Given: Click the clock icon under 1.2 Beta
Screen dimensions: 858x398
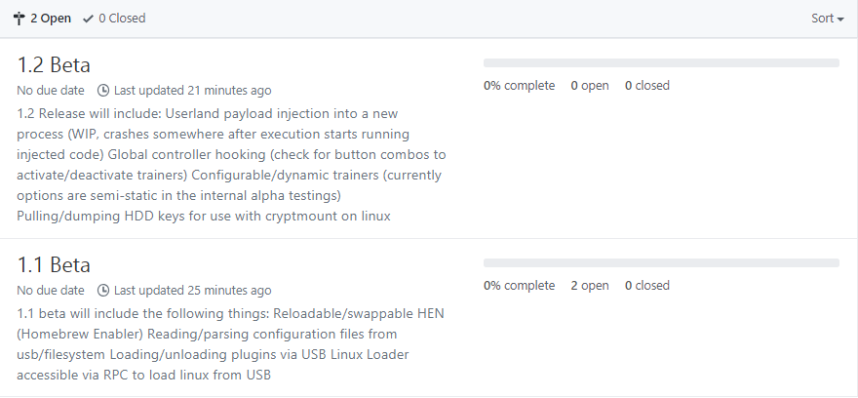Looking at the screenshot, I should pos(103,90).
